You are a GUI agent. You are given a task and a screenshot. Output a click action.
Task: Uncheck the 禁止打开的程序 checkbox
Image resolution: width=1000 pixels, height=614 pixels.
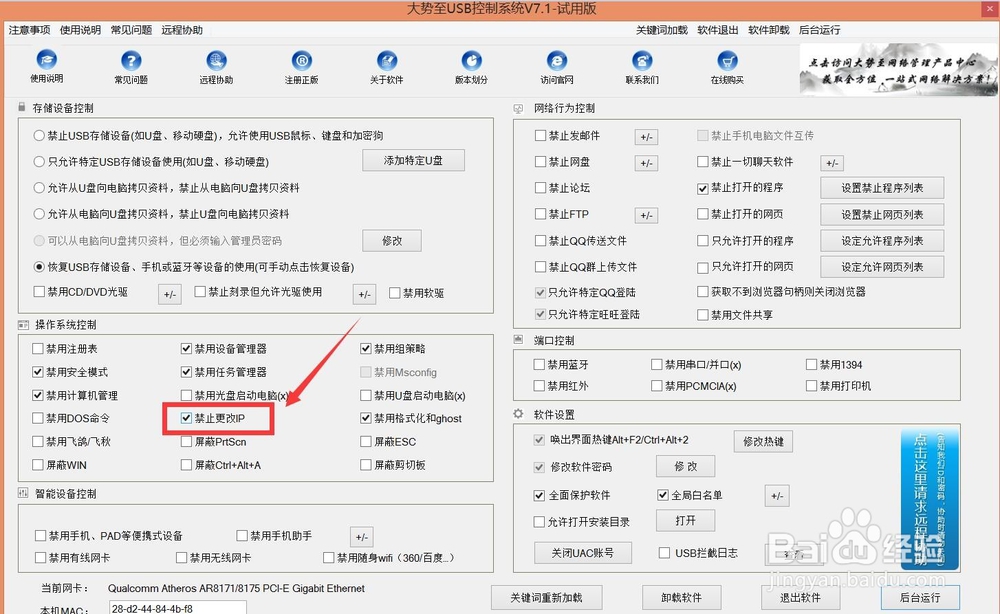(x=703, y=188)
